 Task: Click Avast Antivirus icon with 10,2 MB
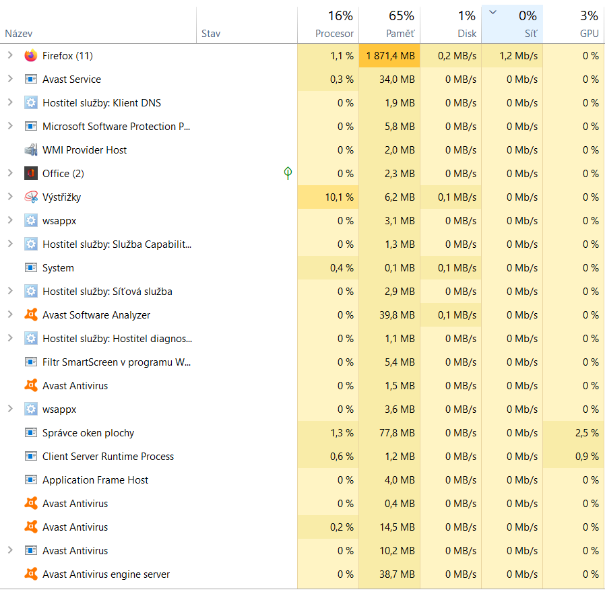click(x=31, y=550)
